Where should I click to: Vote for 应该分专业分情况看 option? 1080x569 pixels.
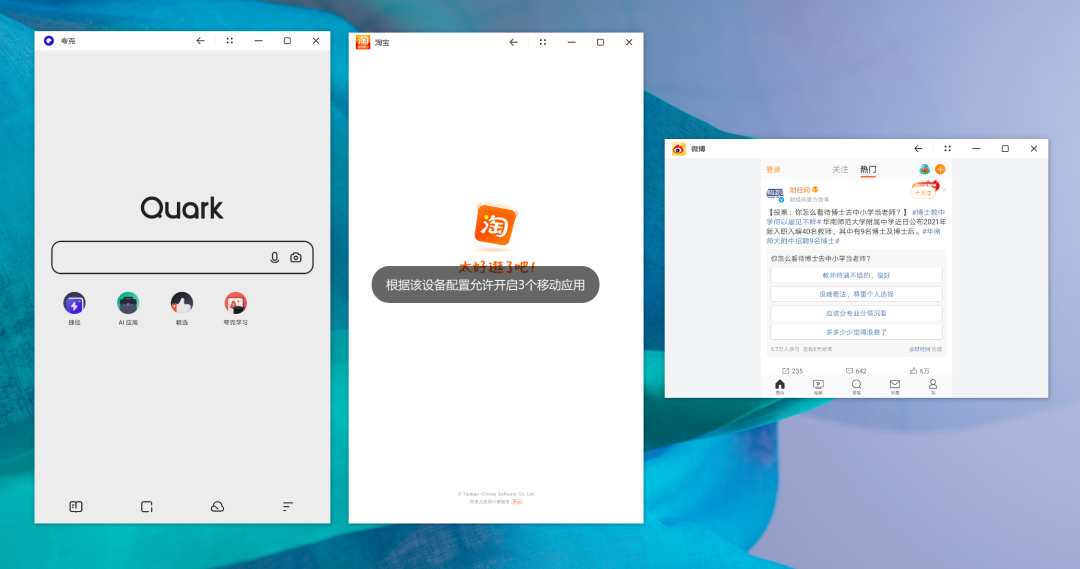coord(856,313)
